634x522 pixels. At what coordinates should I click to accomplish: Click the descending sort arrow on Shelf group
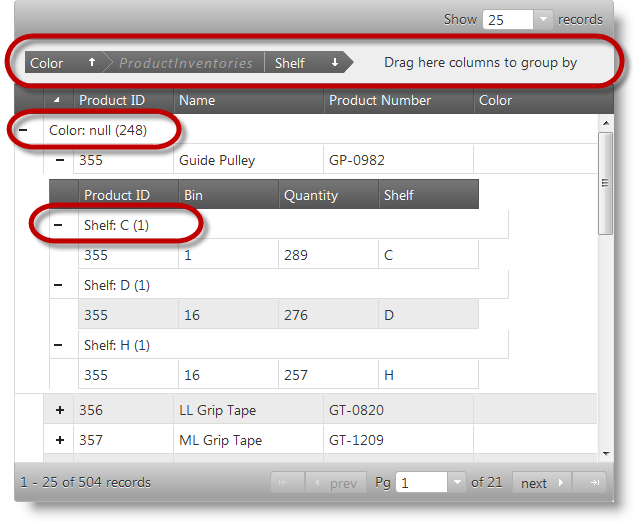click(x=335, y=62)
